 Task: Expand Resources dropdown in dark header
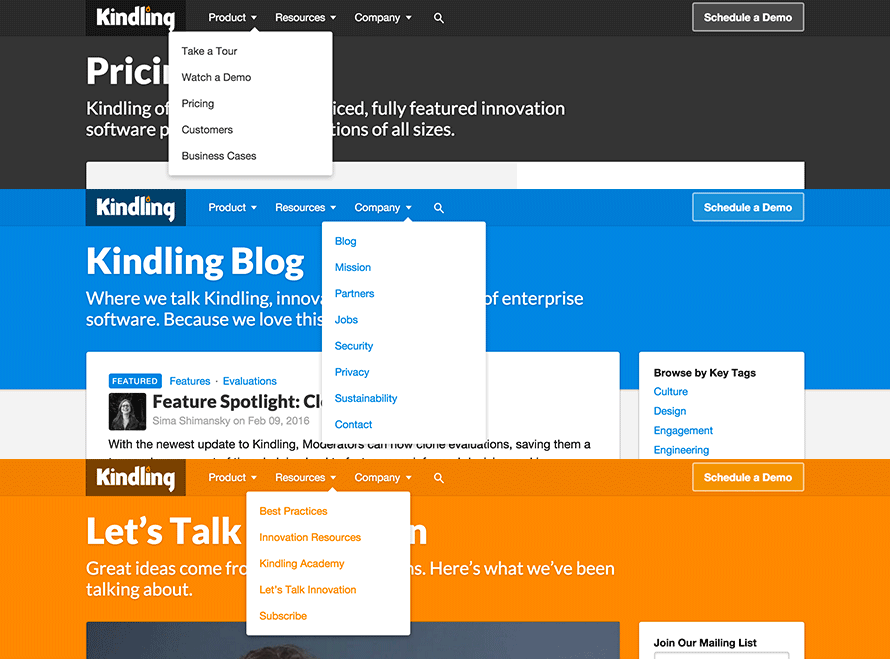point(305,18)
